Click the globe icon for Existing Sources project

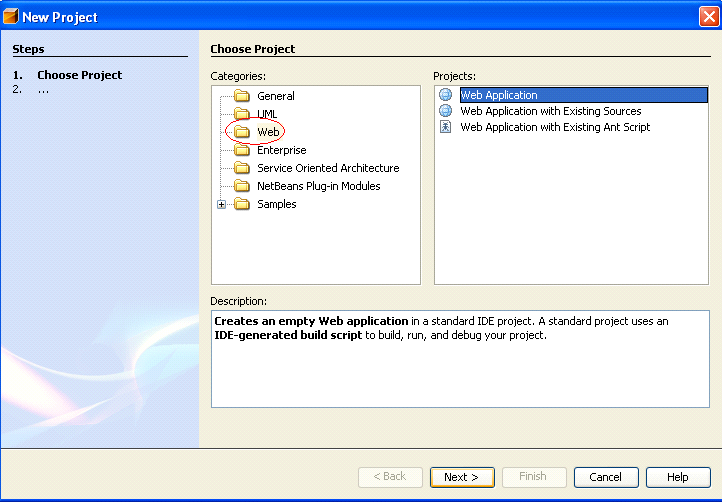pyautogui.click(x=445, y=111)
